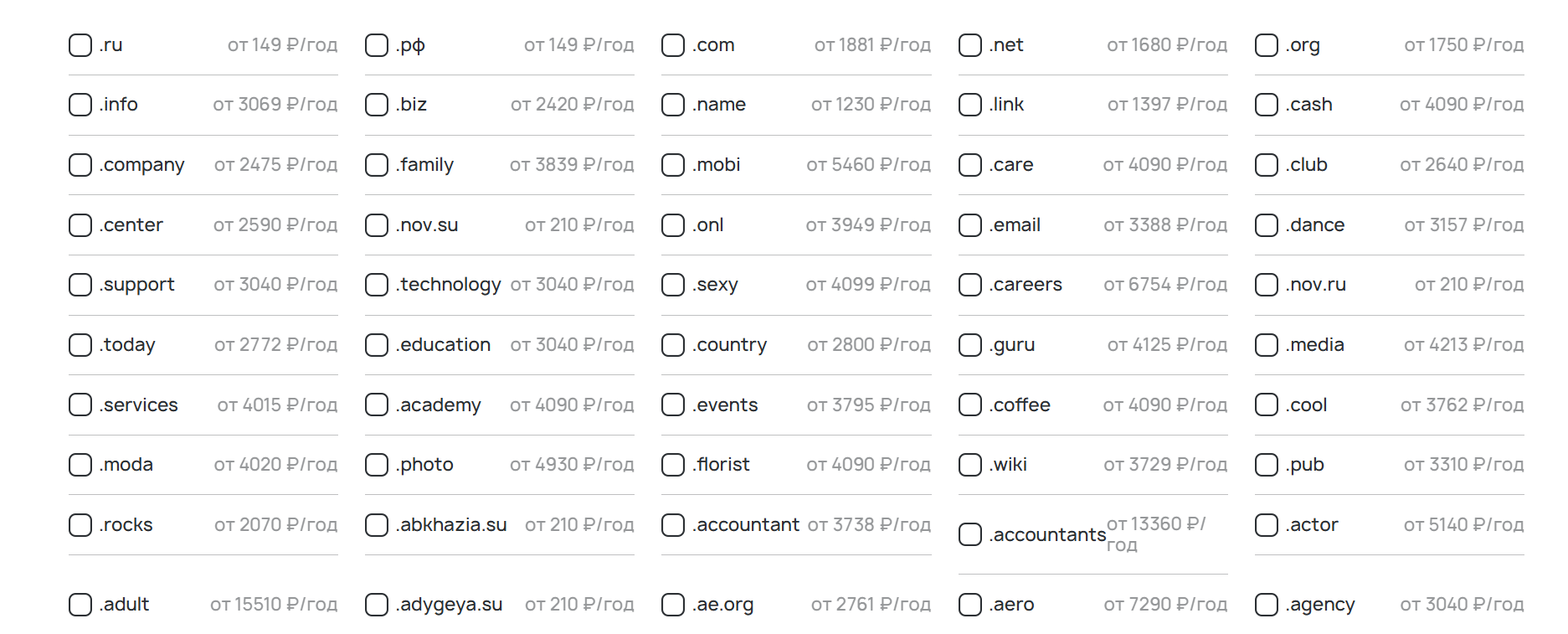Tick the .wiki domain checkbox
The image size is (1568, 634).
(x=970, y=465)
